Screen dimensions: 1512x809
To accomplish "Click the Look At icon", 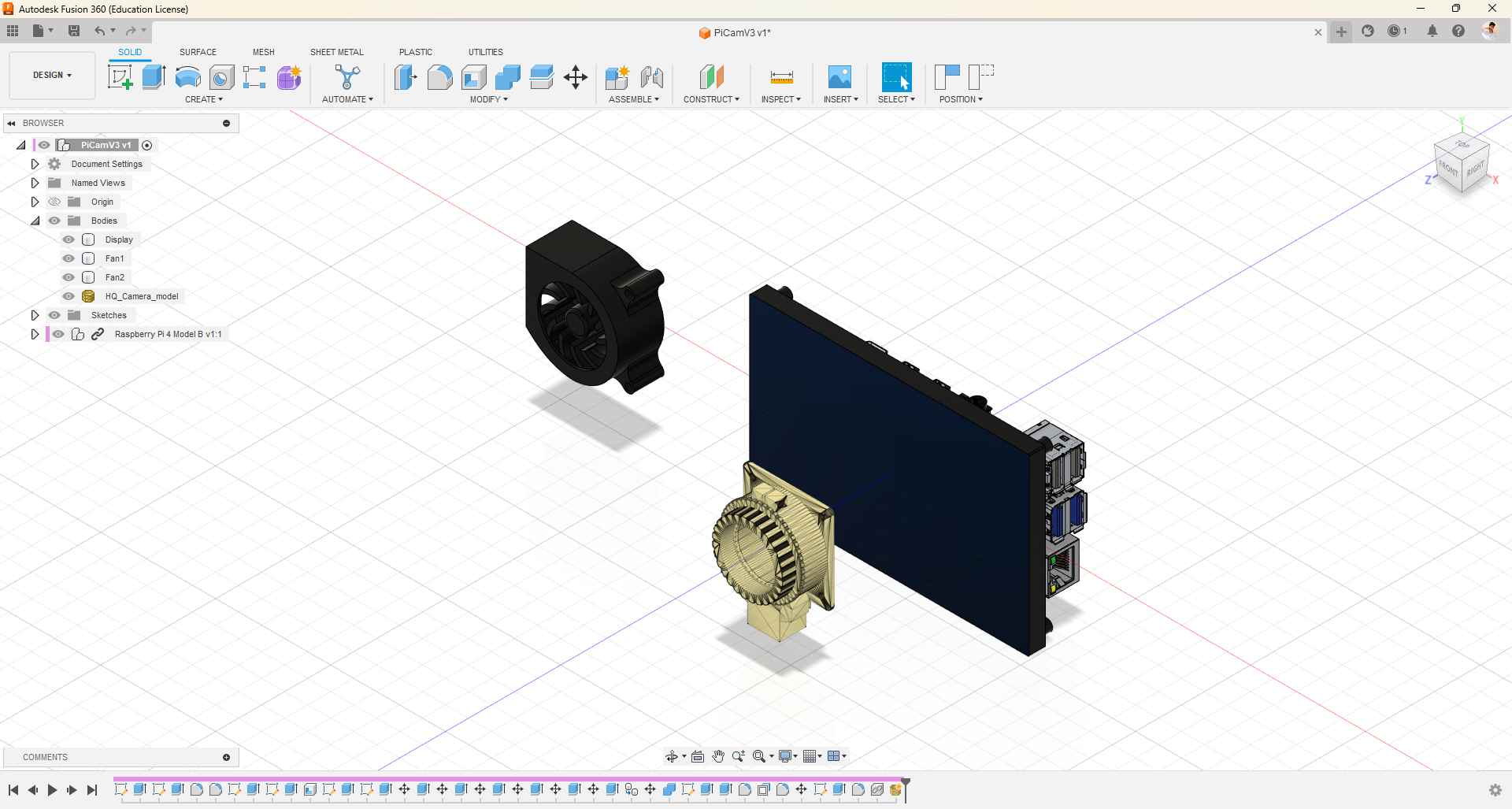I will [x=698, y=756].
